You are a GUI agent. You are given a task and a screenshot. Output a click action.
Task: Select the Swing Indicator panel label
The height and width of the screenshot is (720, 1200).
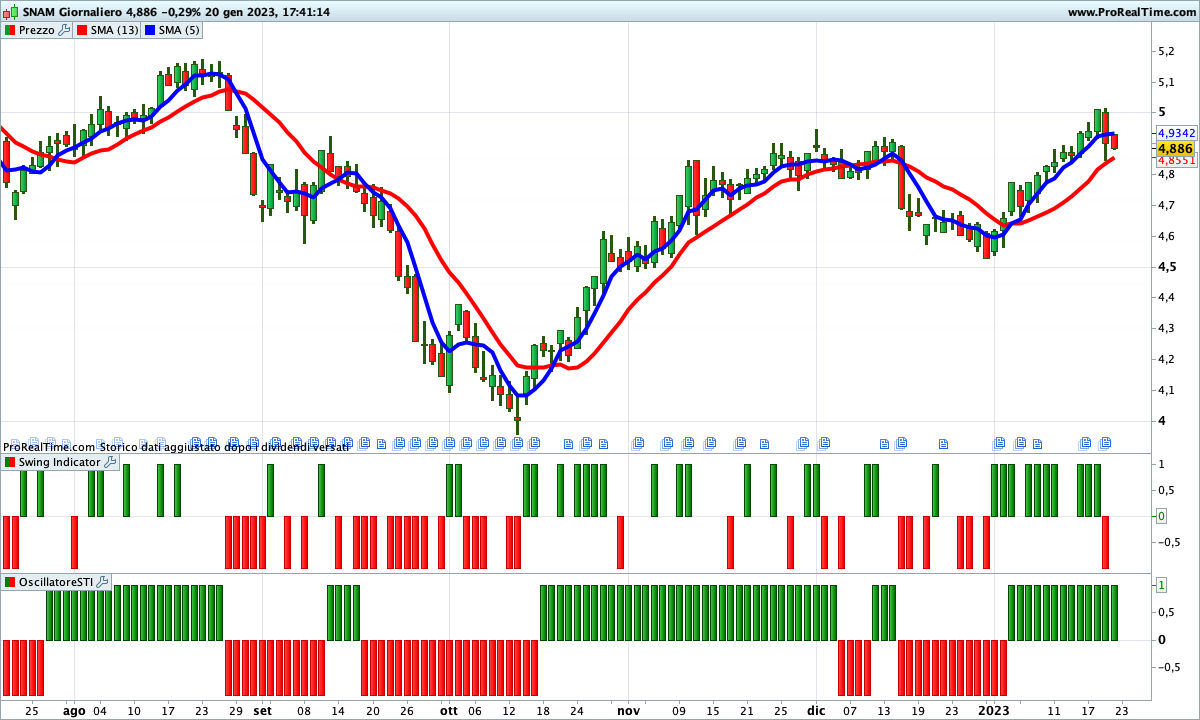[60, 462]
